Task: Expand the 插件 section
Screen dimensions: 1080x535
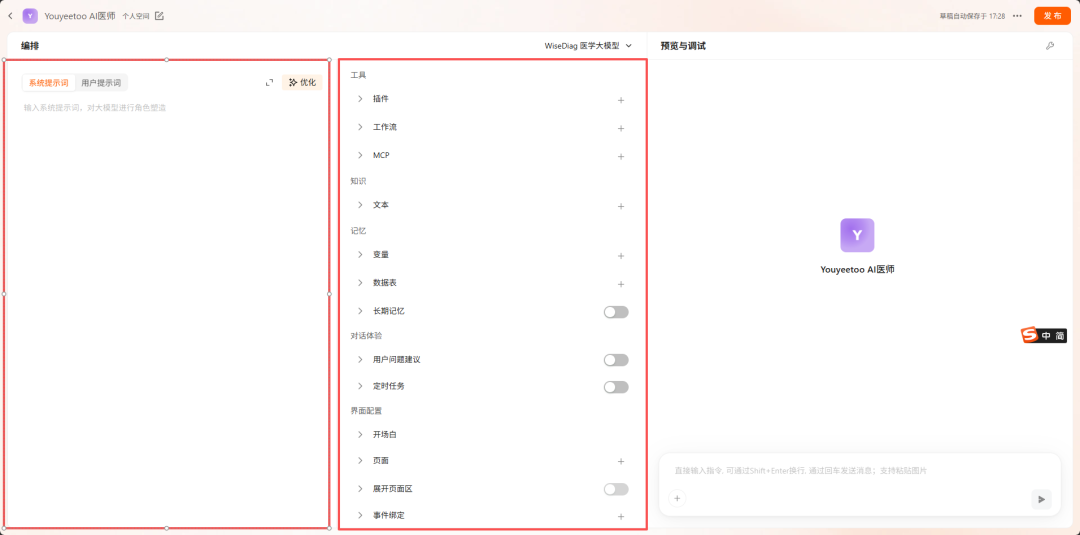Action: (x=360, y=98)
